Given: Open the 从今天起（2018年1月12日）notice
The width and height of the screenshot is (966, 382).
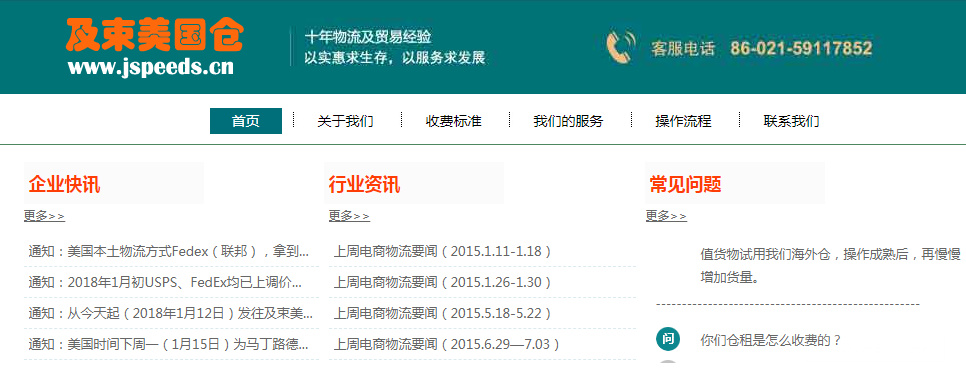Looking at the screenshot, I should pos(171,314).
